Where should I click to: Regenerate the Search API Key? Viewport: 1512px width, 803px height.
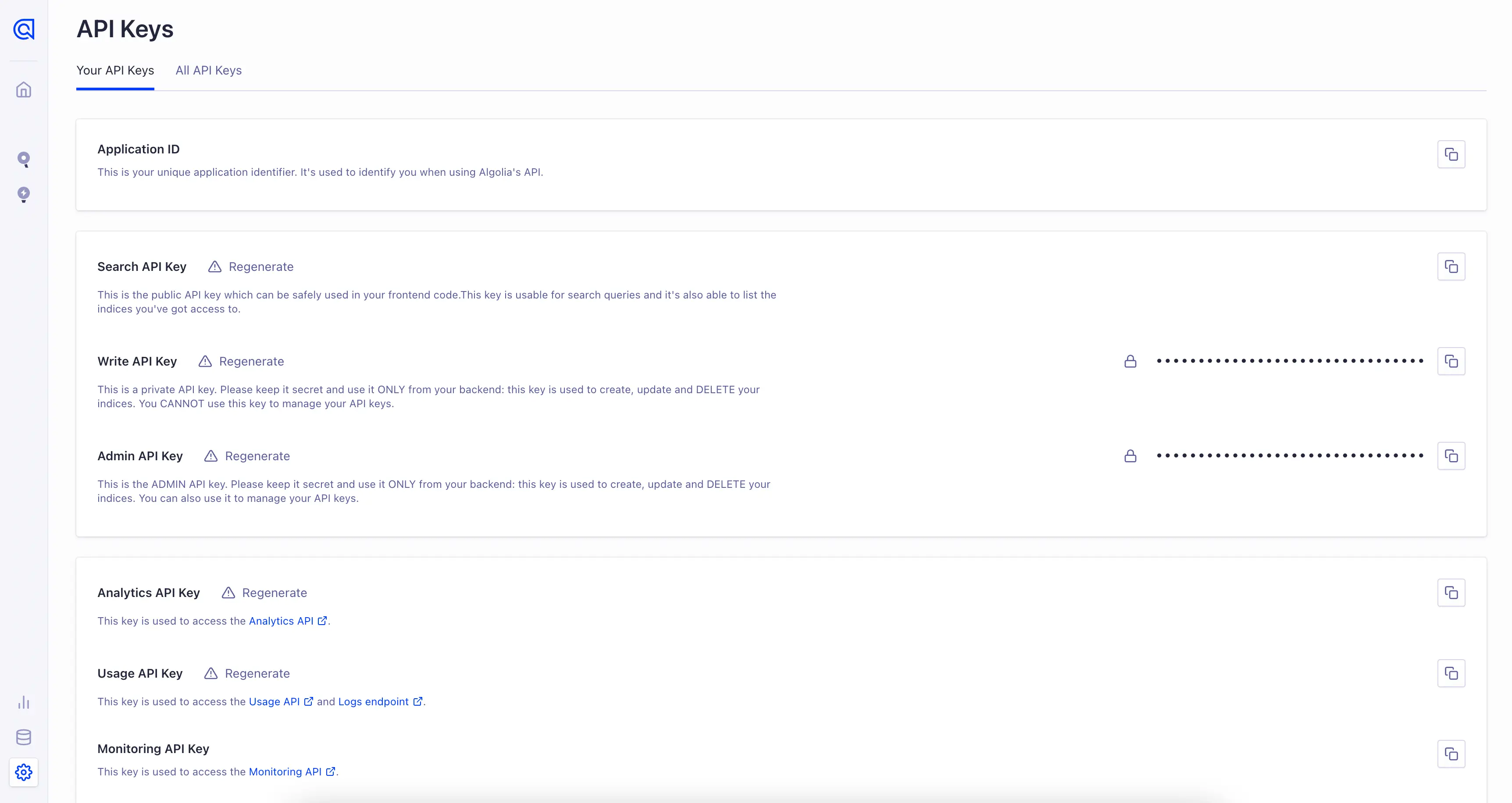click(261, 267)
